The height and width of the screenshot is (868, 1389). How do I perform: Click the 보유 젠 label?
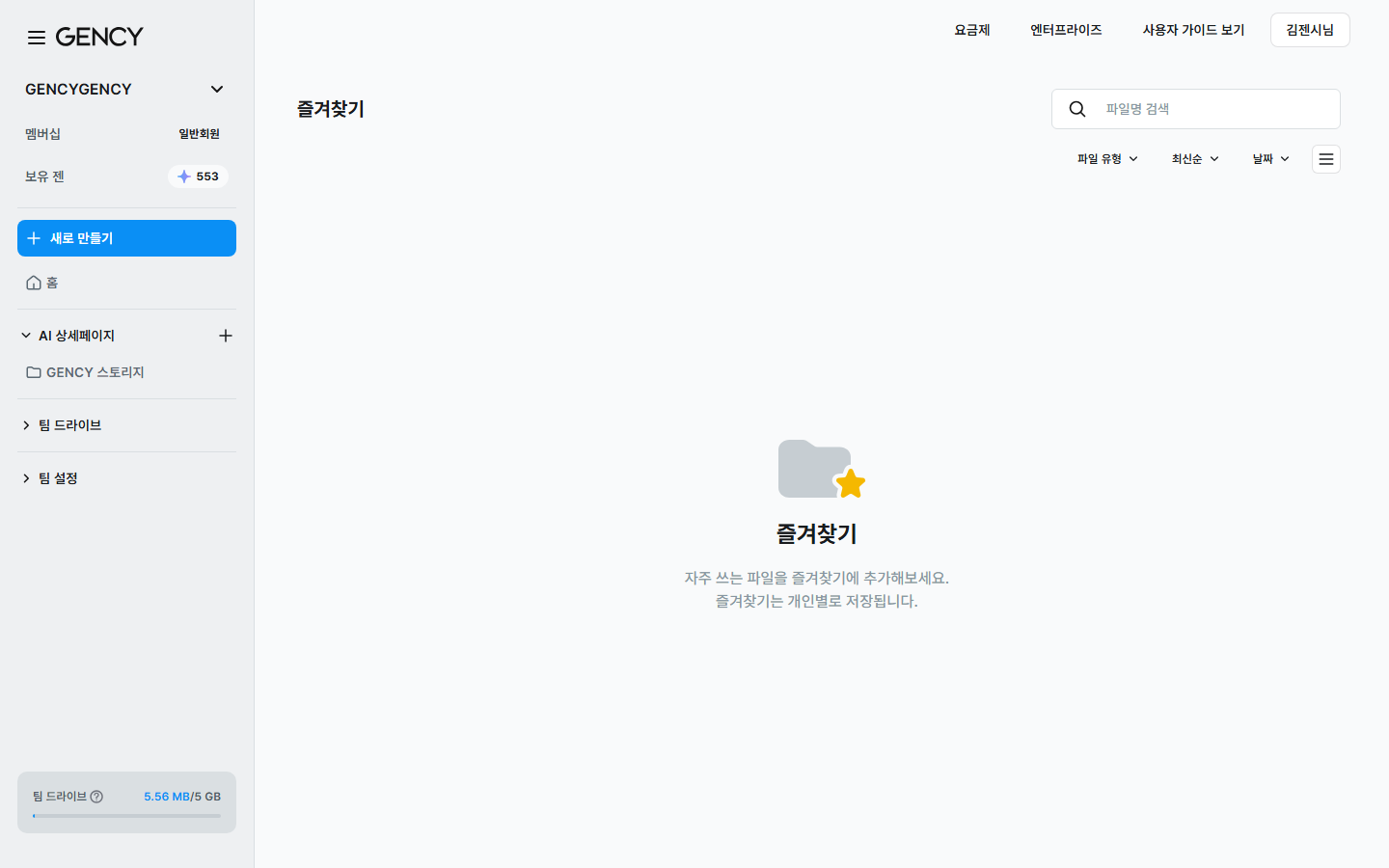click(44, 176)
